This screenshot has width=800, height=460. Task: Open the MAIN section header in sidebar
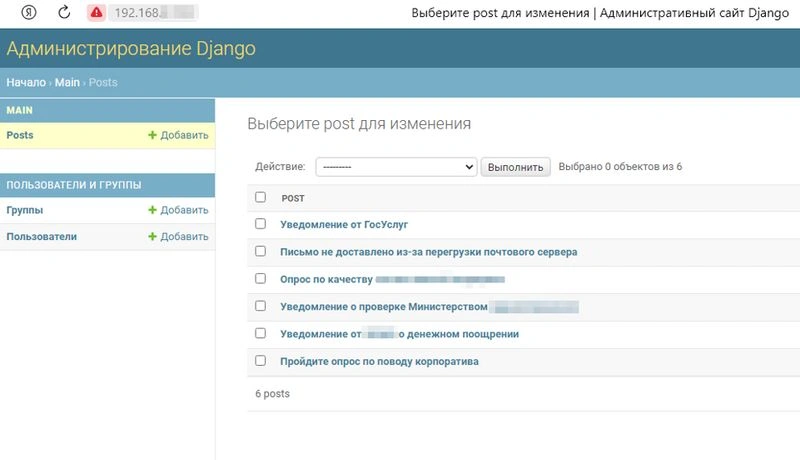[x=19, y=110]
